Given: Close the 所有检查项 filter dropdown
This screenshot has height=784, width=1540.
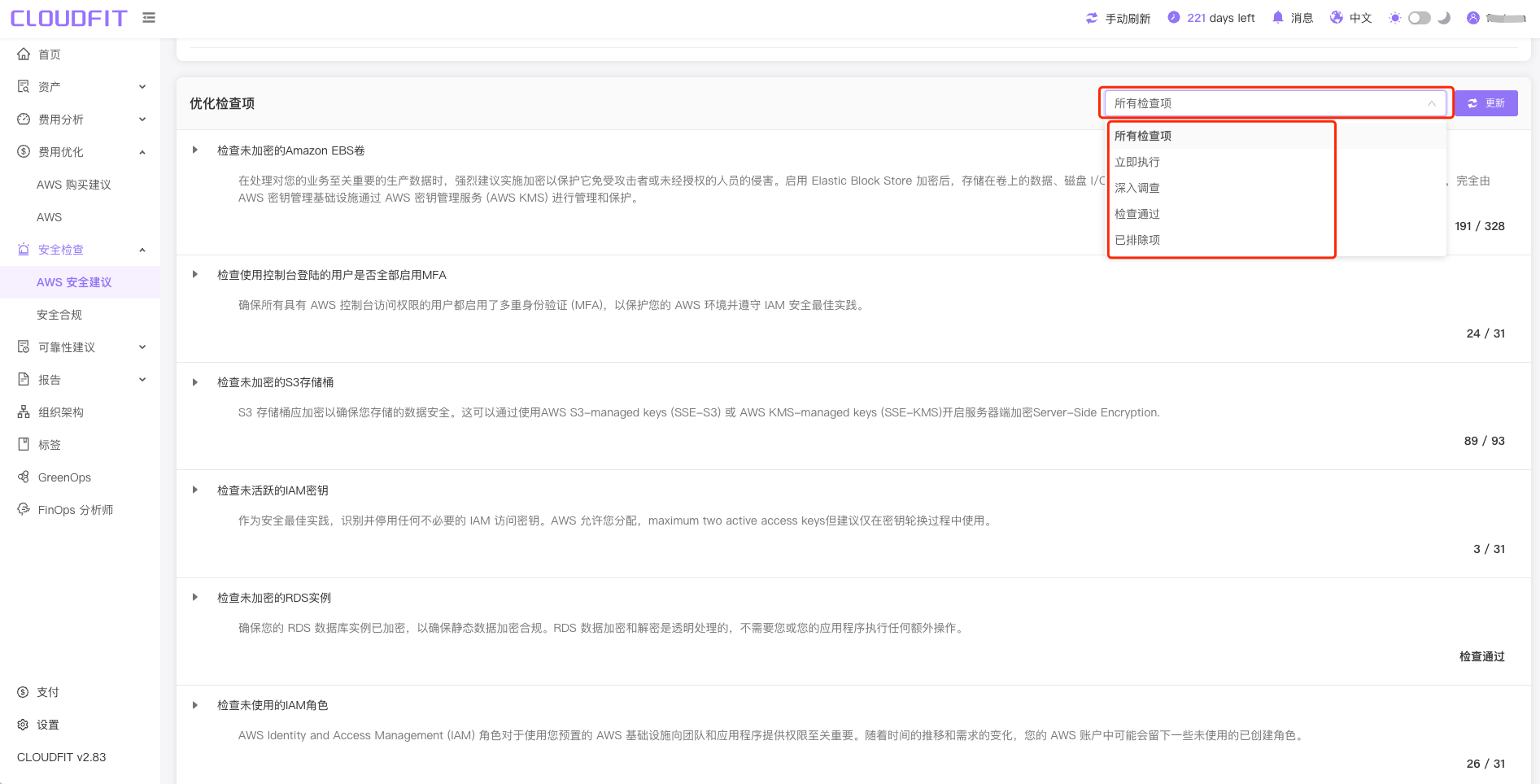Looking at the screenshot, I should (x=1276, y=103).
